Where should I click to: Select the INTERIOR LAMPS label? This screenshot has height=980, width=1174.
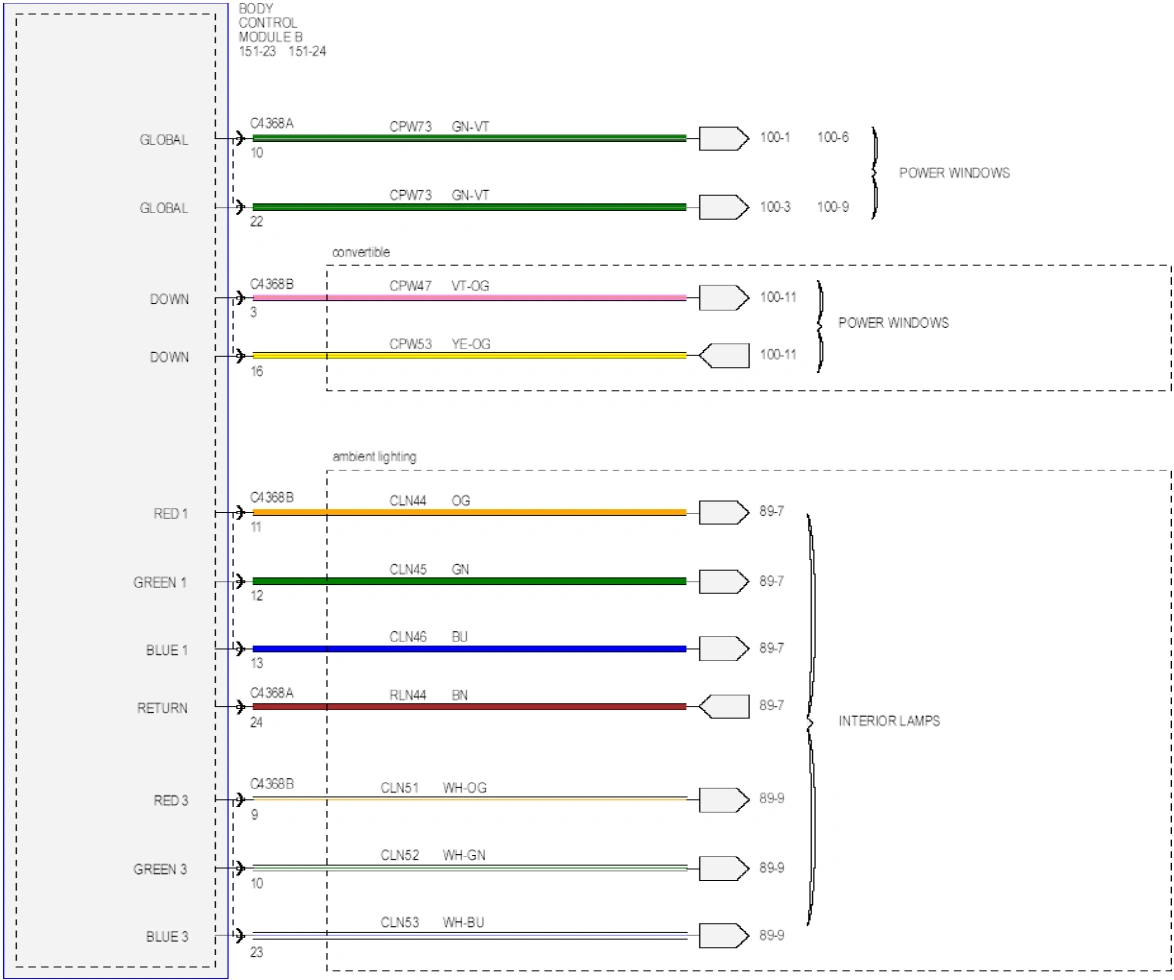[x=889, y=721]
